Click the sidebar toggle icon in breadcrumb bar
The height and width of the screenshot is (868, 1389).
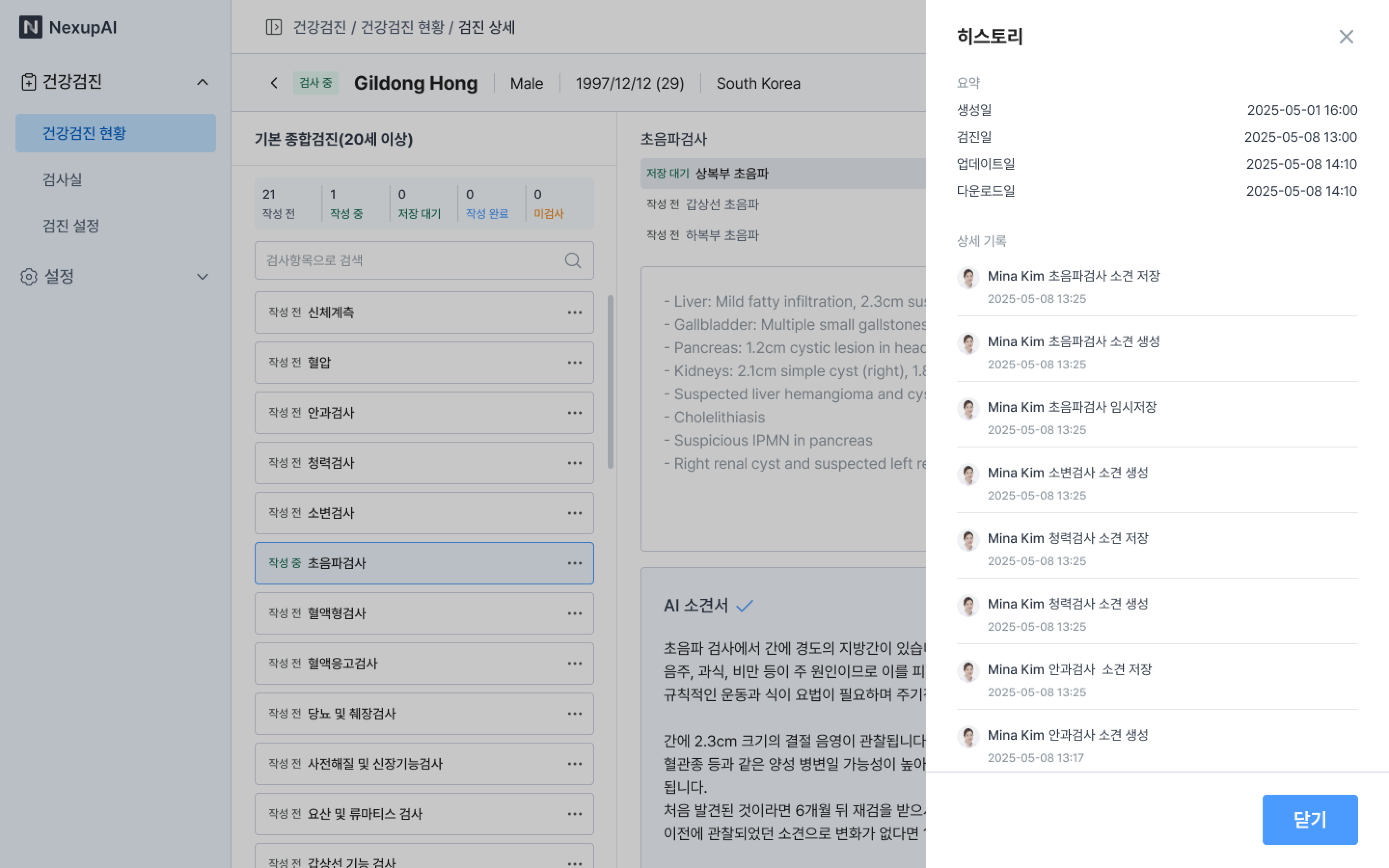point(274,27)
